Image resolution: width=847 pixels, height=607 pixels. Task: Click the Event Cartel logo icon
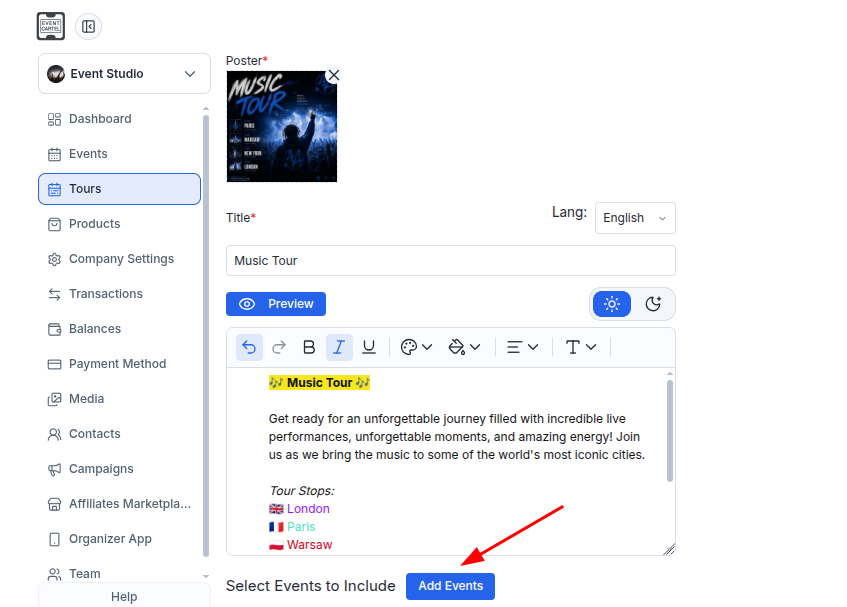(51, 26)
